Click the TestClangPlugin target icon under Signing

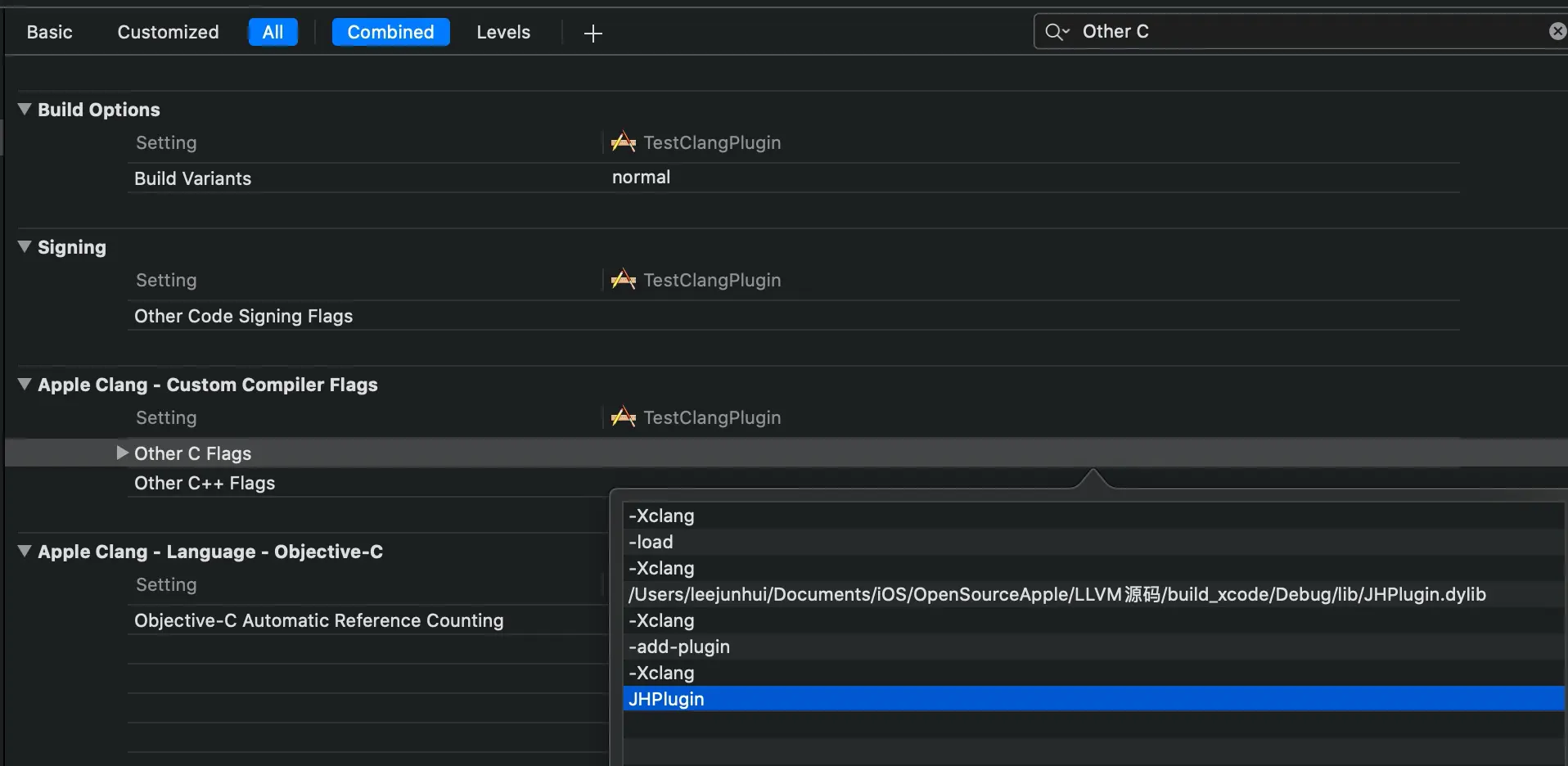click(x=624, y=279)
